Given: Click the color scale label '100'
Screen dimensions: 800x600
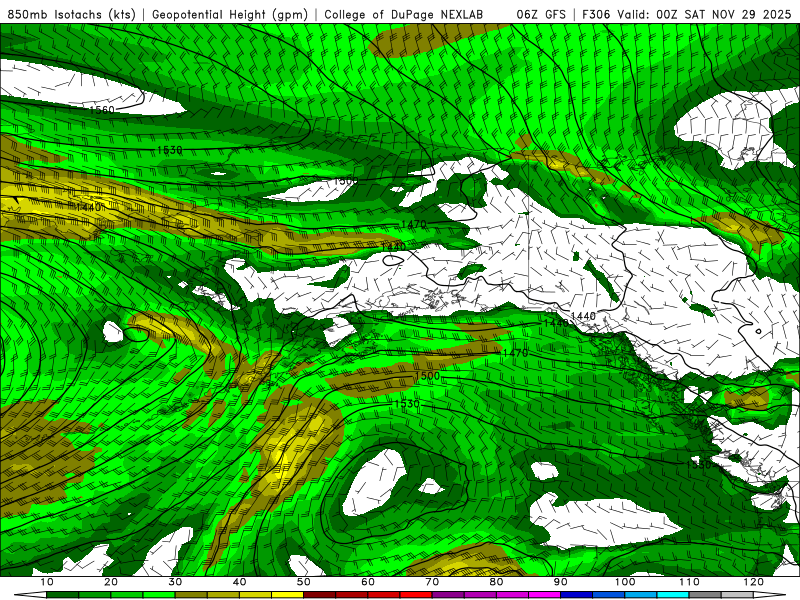Looking at the screenshot, I should (625, 582).
